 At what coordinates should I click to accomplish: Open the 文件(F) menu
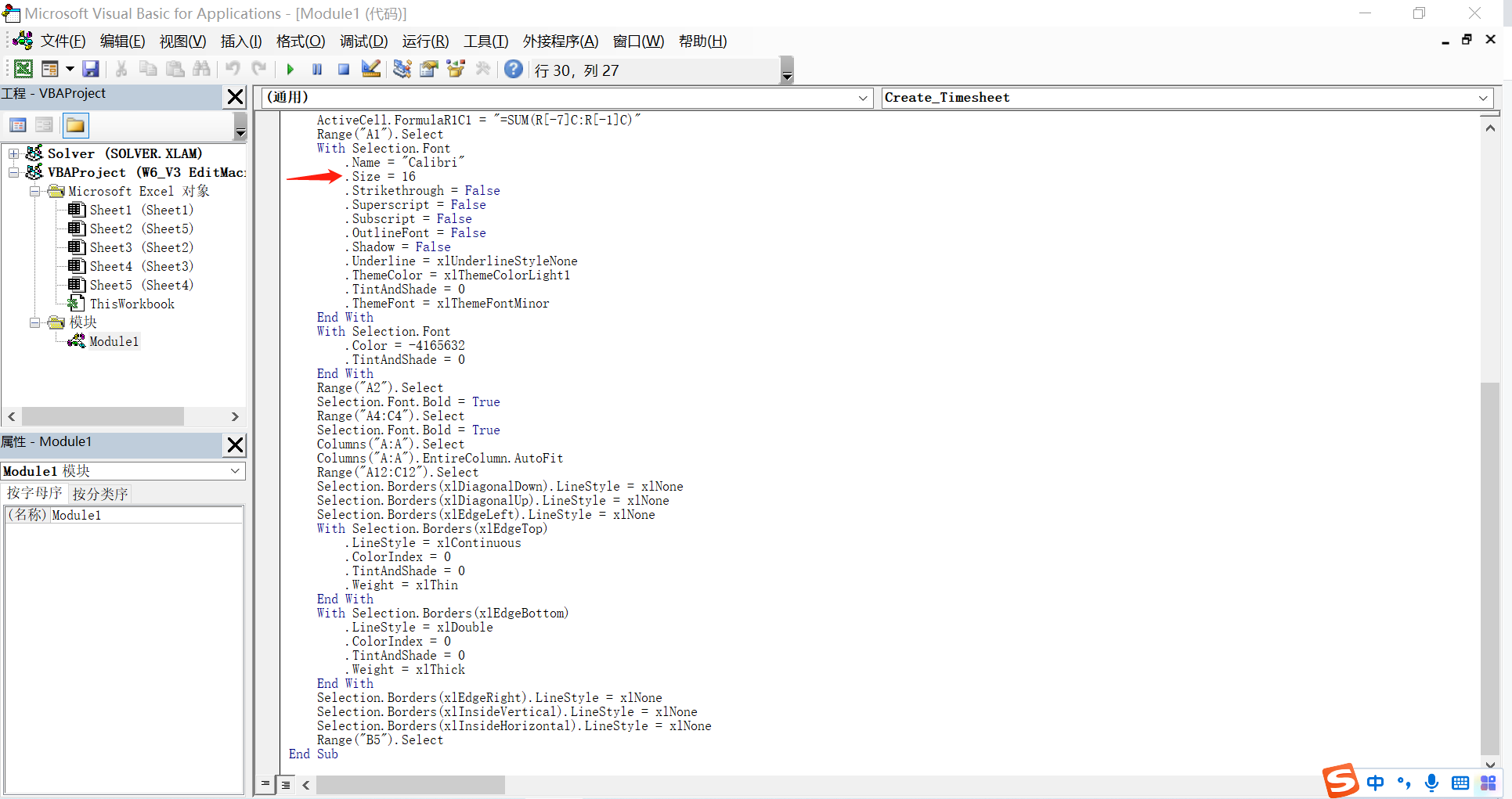pos(63,41)
